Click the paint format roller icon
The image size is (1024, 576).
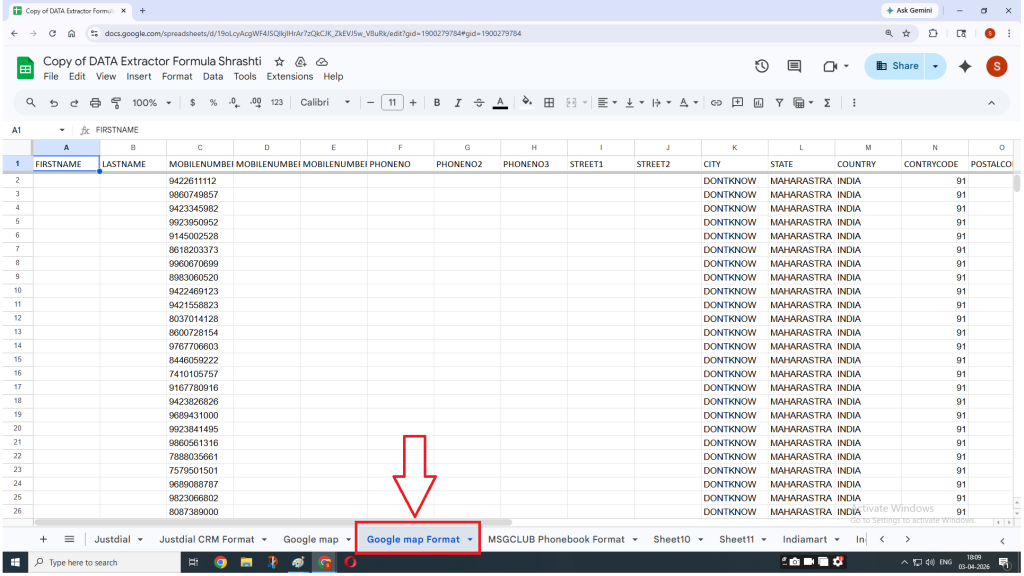(116, 103)
